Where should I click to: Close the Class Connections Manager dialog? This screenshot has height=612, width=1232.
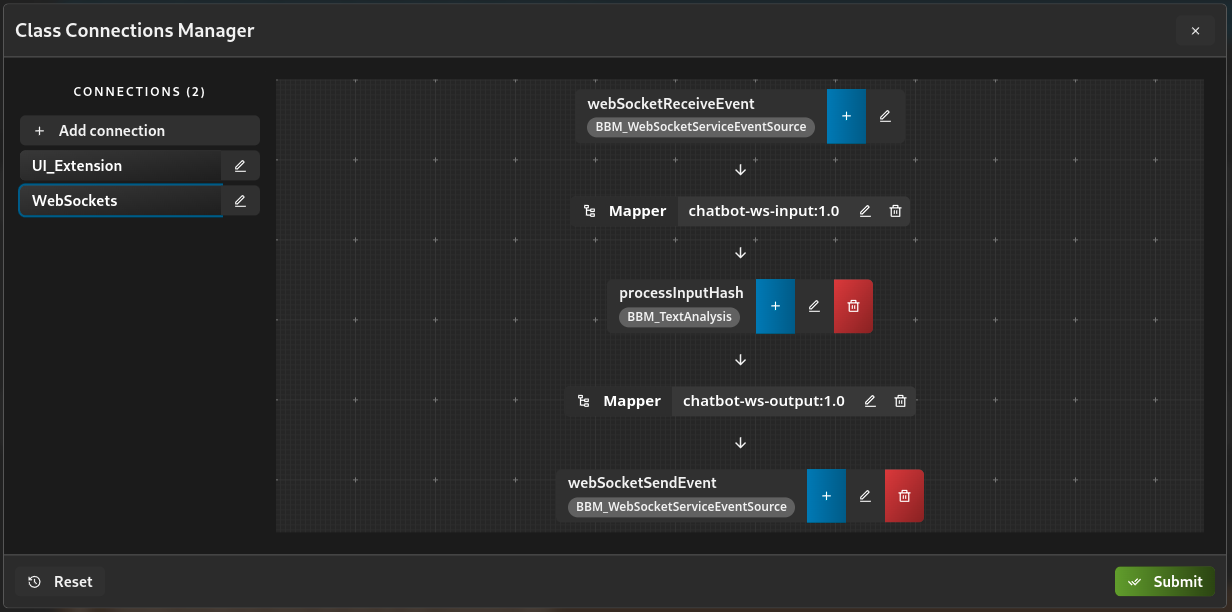tap(1195, 31)
